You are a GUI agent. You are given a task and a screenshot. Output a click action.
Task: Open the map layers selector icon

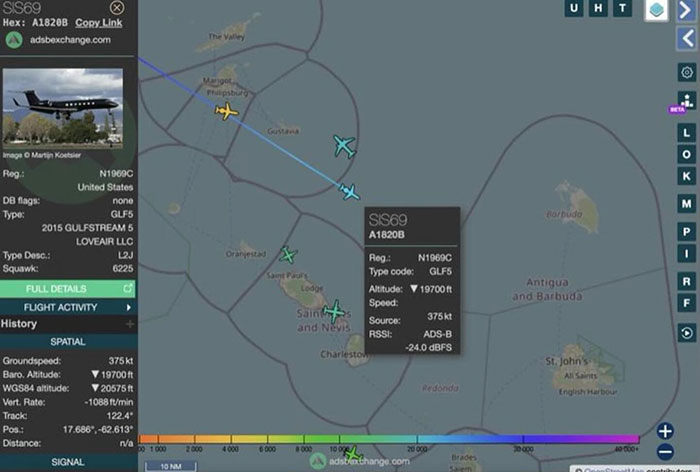(x=656, y=10)
